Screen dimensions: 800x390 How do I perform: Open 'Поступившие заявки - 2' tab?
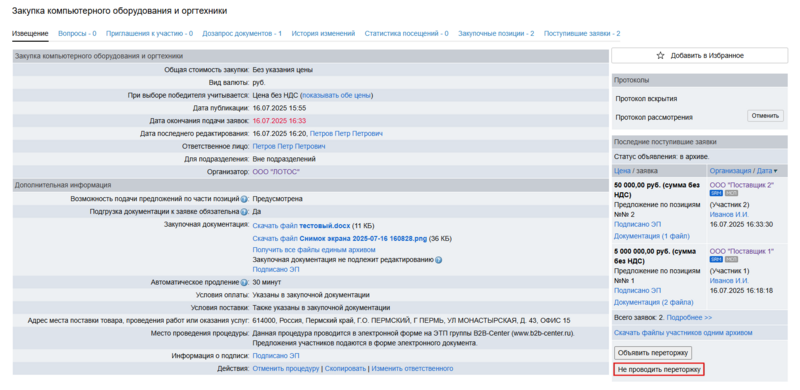point(582,33)
